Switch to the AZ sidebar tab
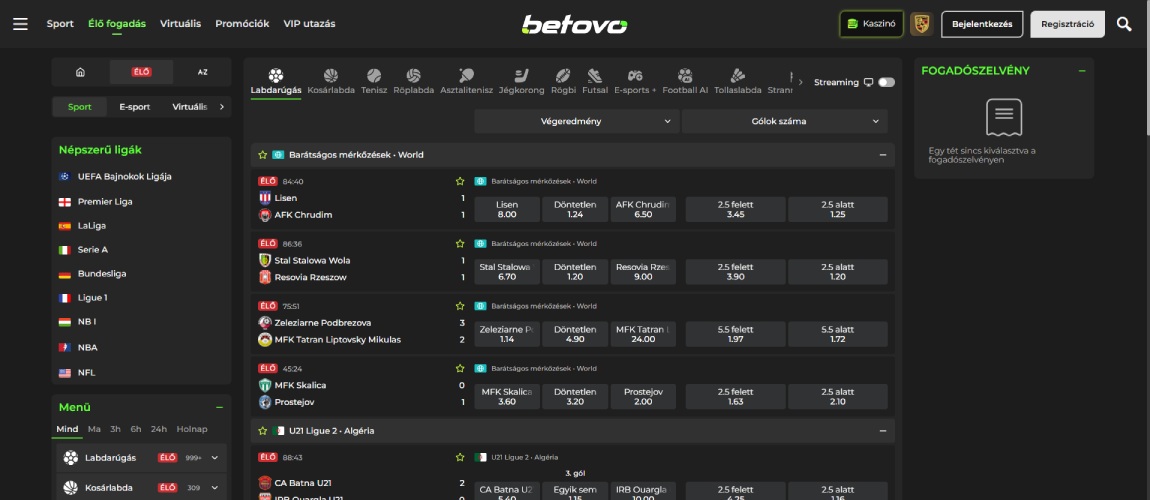Screen dimensions: 1150x500 click(x=202, y=72)
